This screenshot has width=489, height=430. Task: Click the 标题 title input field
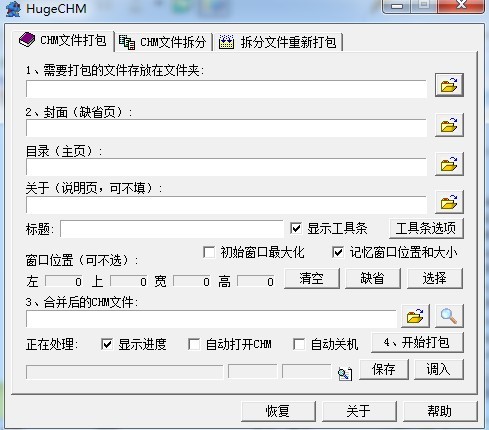(x=172, y=229)
